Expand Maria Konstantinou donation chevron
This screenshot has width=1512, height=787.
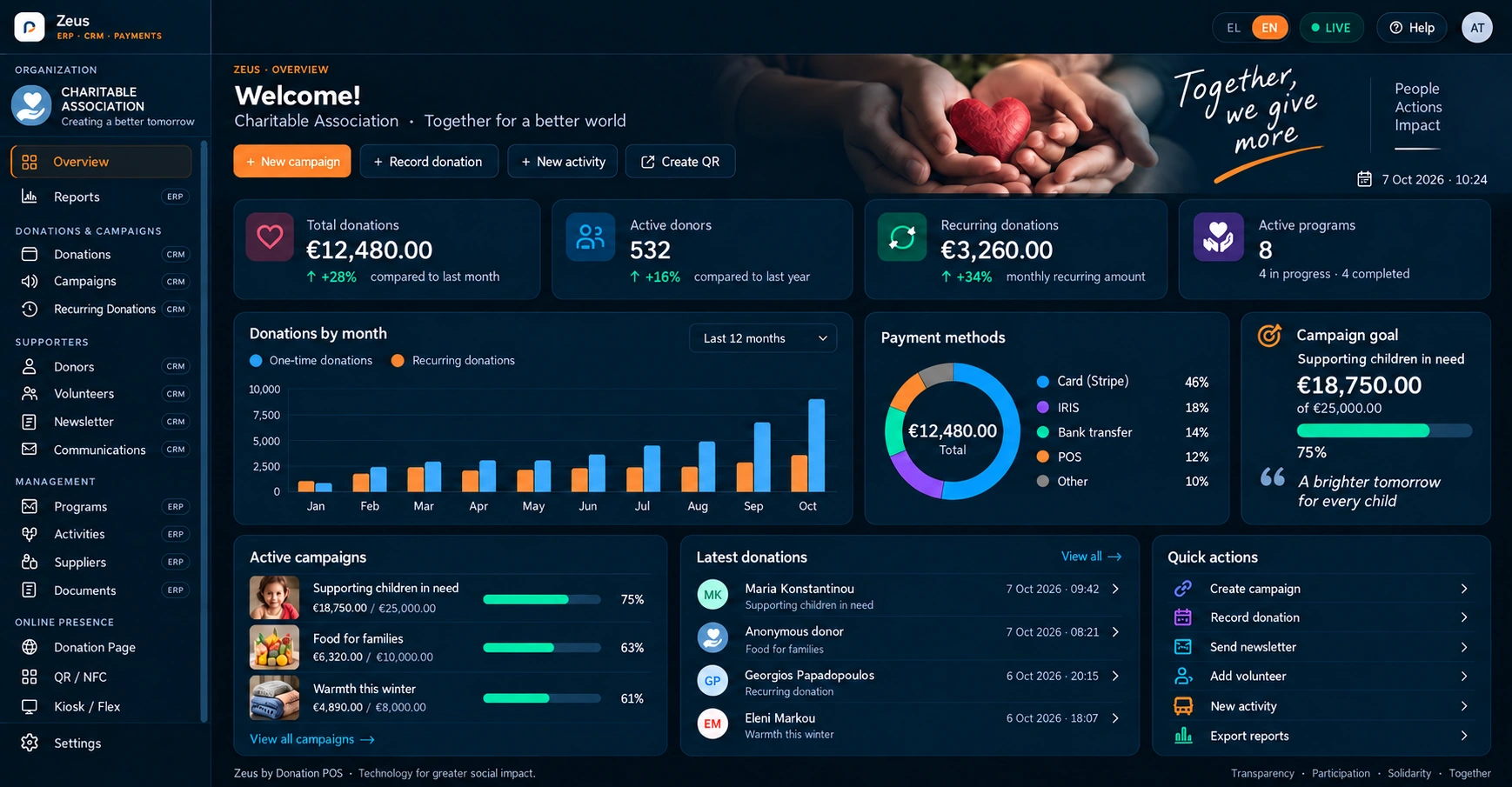click(1116, 589)
